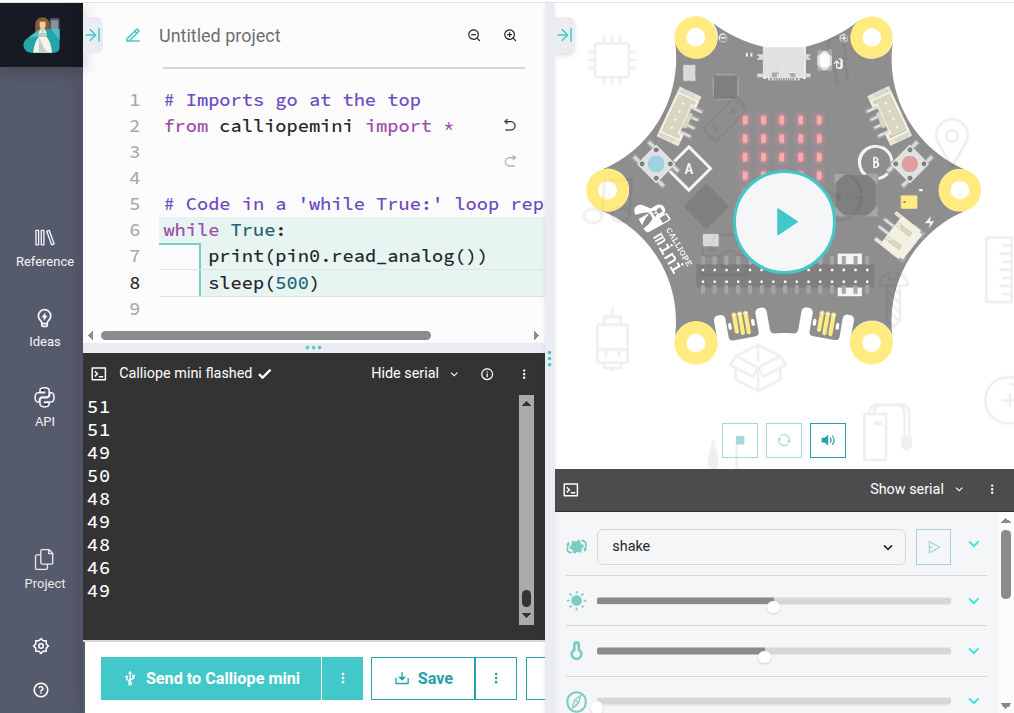Screen dimensions: 1014x713
Task: Send the selected shake gesture
Action: pyautogui.click(x=933, y=547)
